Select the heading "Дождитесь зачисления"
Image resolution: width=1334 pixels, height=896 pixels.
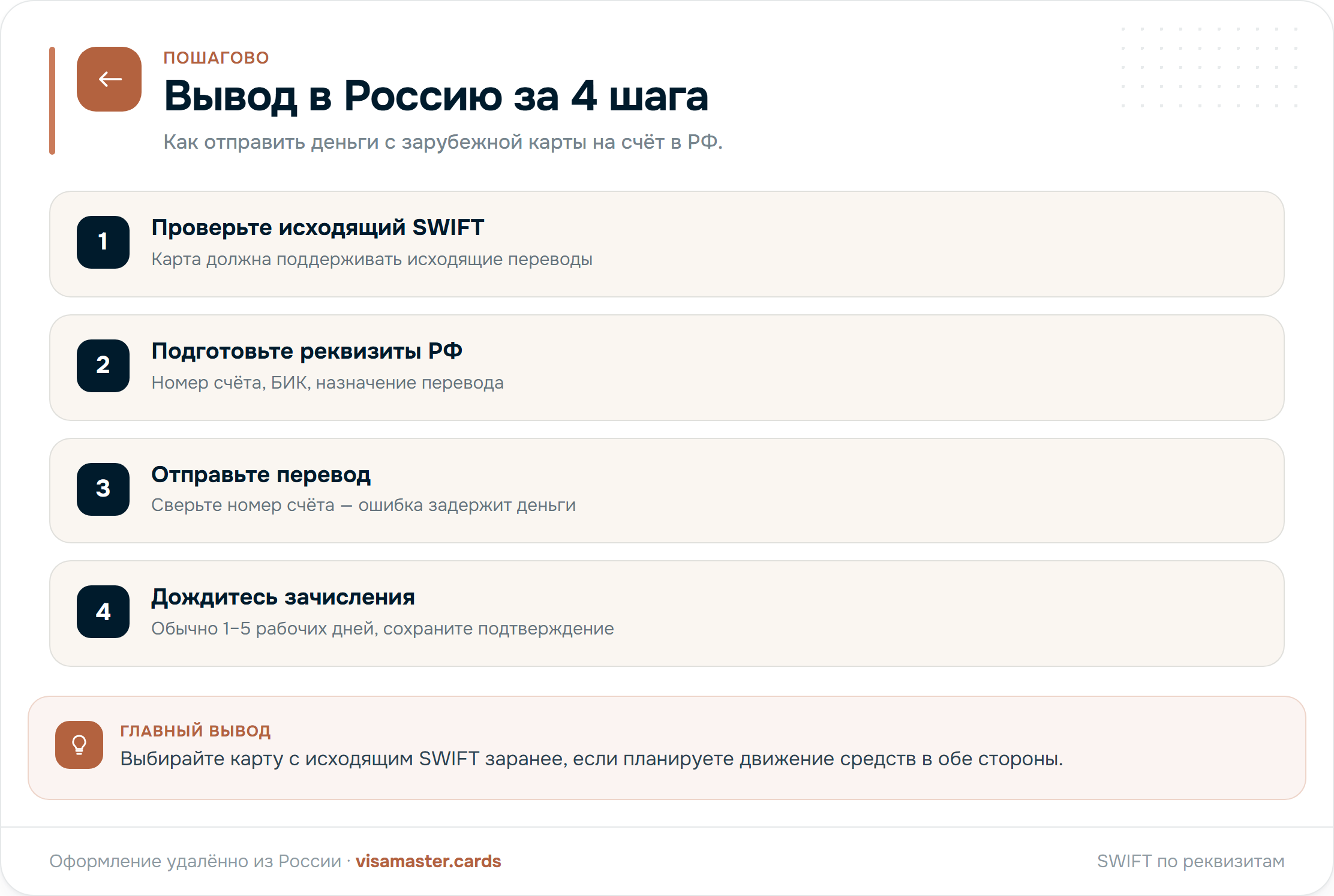[283, 597]
